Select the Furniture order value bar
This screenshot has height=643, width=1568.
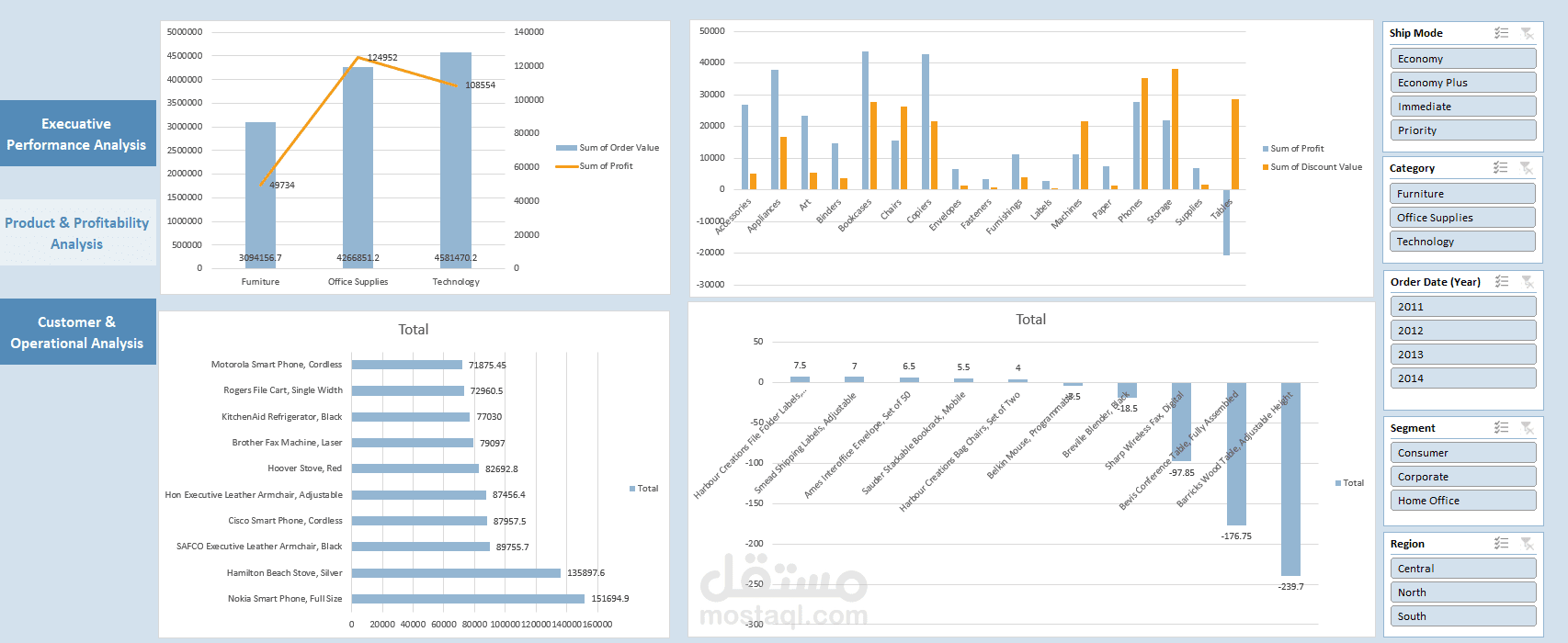[260, 195]
